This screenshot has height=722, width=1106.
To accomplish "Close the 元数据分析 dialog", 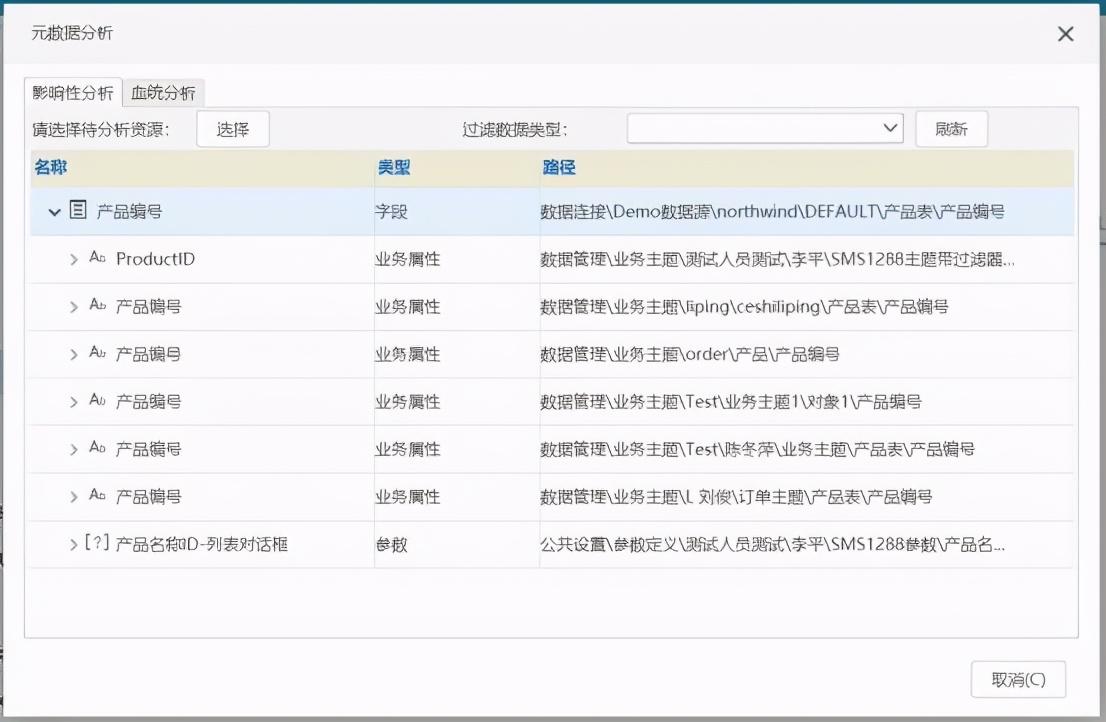I will 1065,33.
